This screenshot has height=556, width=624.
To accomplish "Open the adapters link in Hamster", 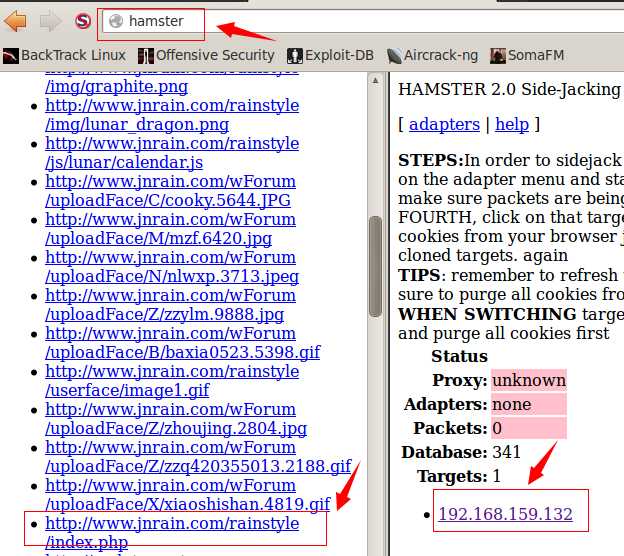I will click(444, 125).
